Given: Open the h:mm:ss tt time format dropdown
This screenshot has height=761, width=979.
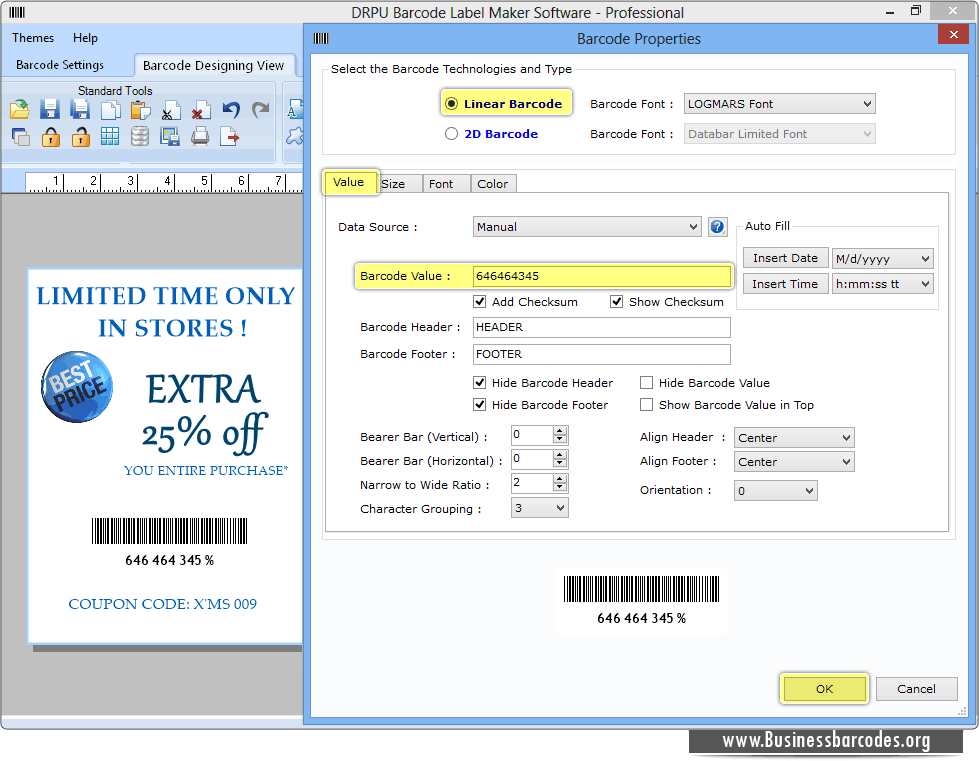Looking at the screenshot, I should coord(883,284).
